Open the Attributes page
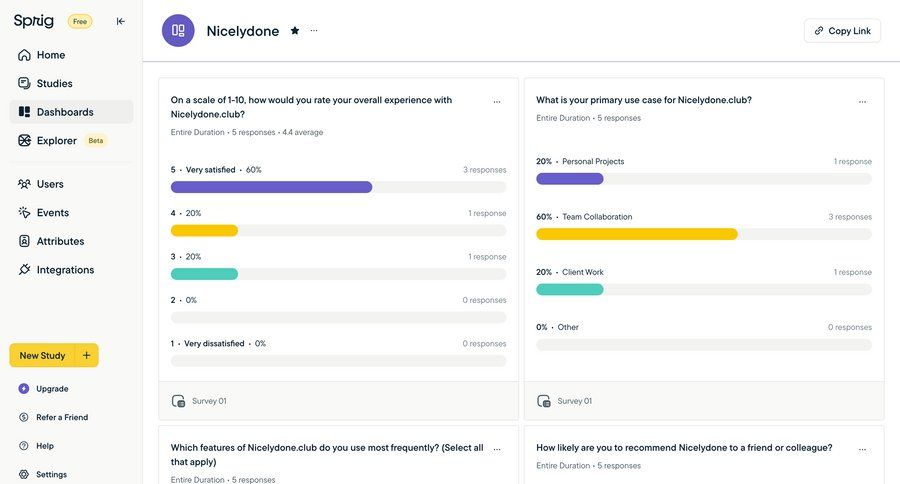This screenshot has height=484, width=900. click(x=60, y=241)
